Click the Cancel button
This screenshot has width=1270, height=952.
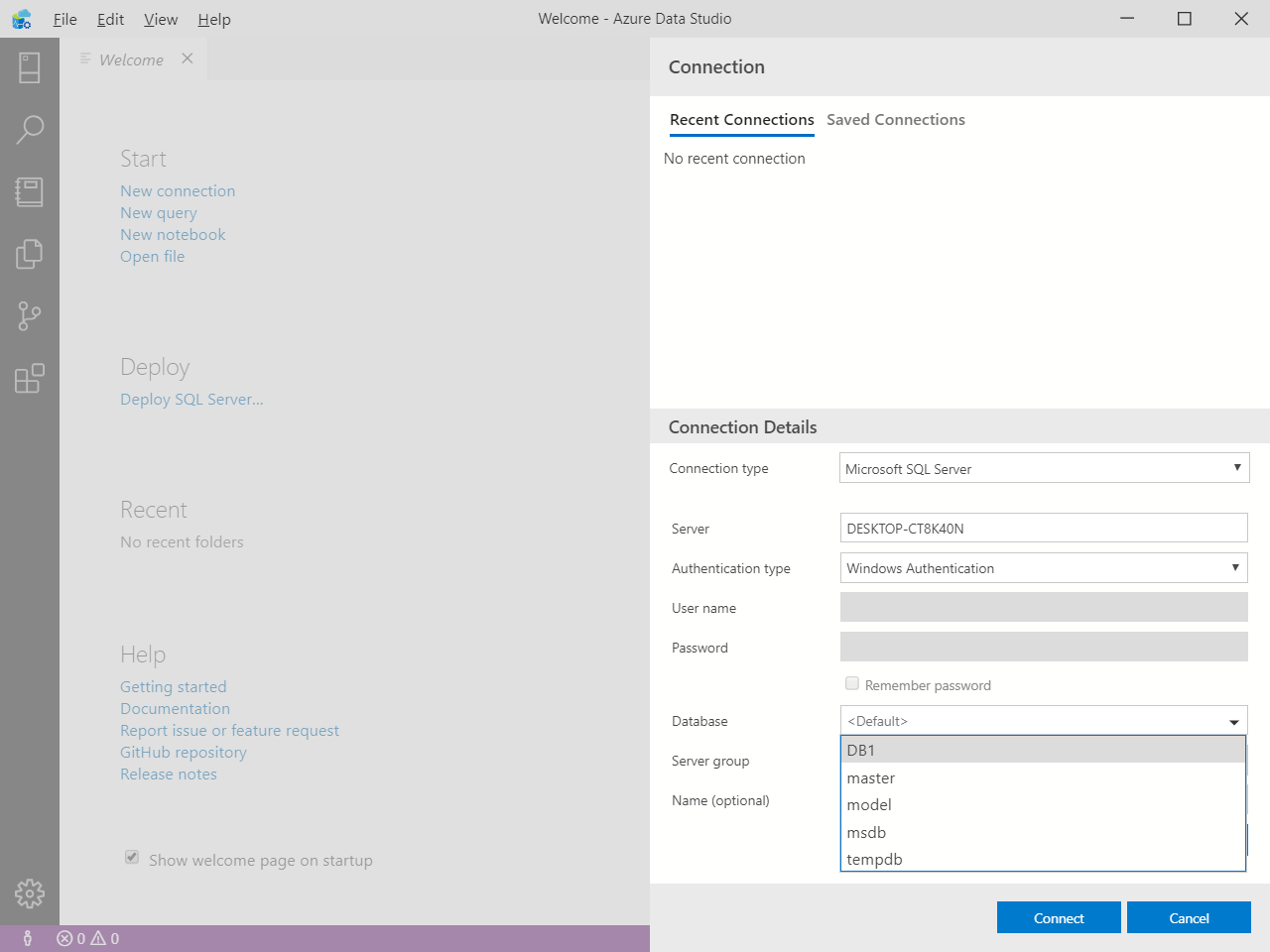1189,918
